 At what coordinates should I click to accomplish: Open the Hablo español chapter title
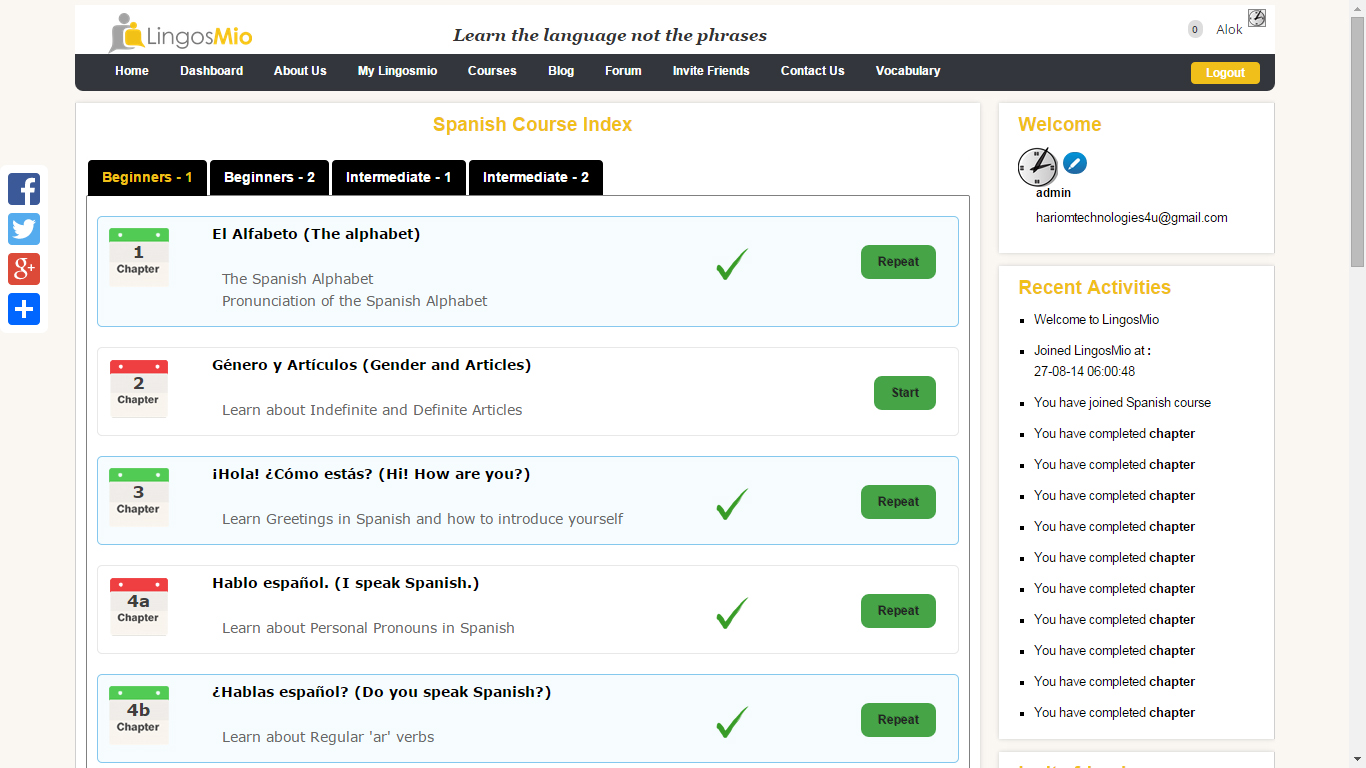tap(345, 583)
